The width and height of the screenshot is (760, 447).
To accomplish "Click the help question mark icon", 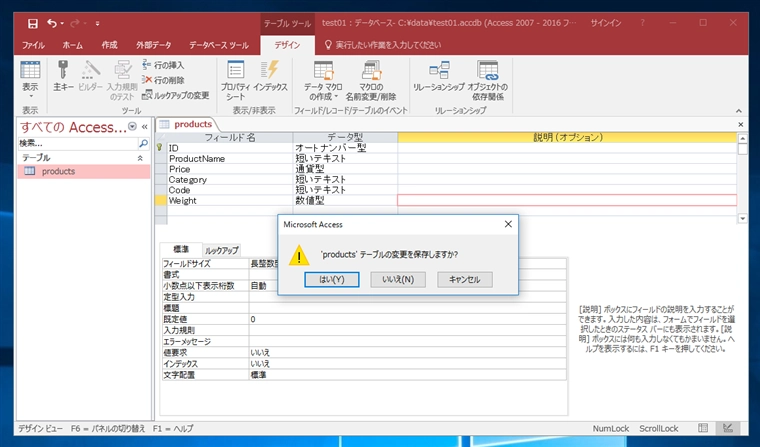I will point(643,23).
